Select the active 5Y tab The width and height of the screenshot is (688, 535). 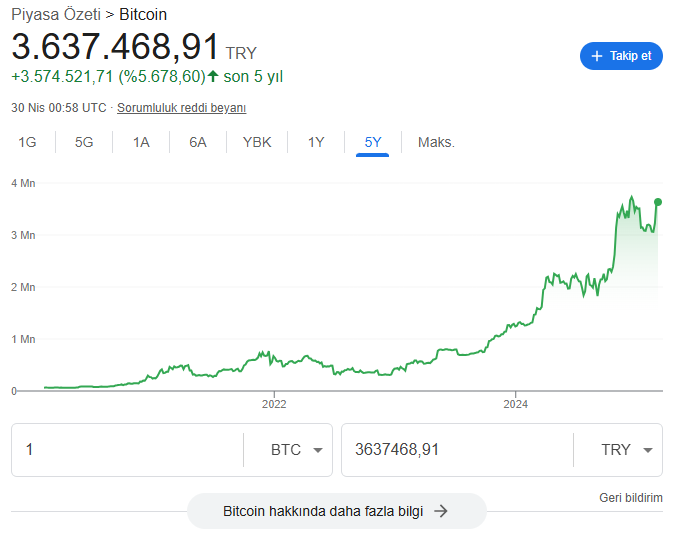pyautogui.click(x=373, y=142)
